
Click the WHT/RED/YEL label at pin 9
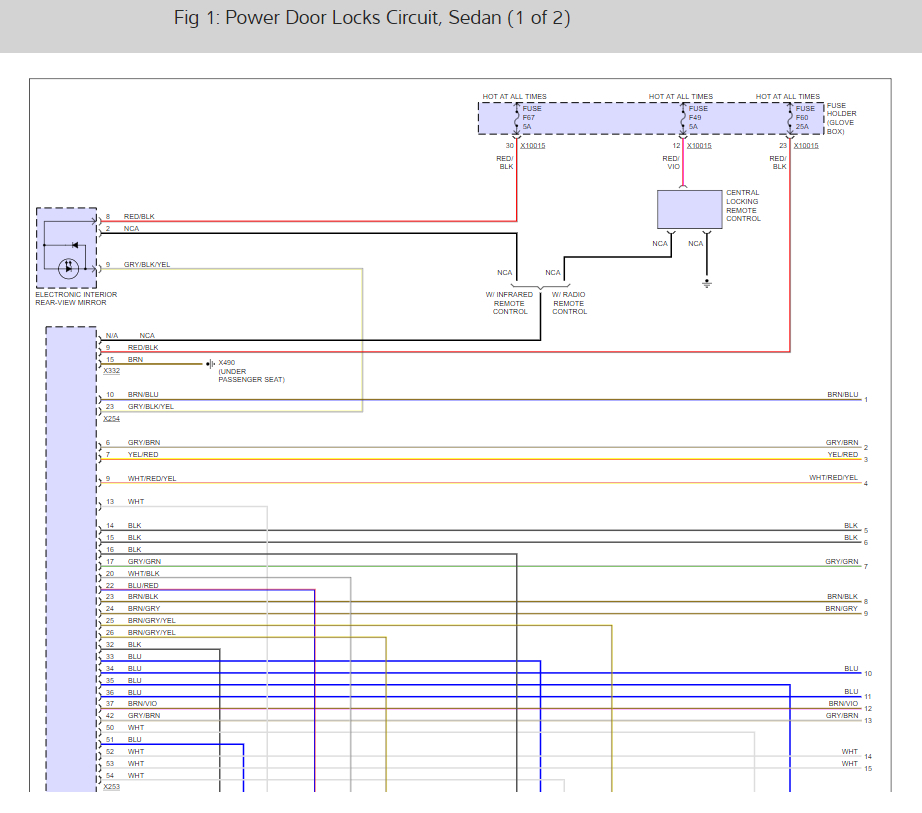pos(151,479)
